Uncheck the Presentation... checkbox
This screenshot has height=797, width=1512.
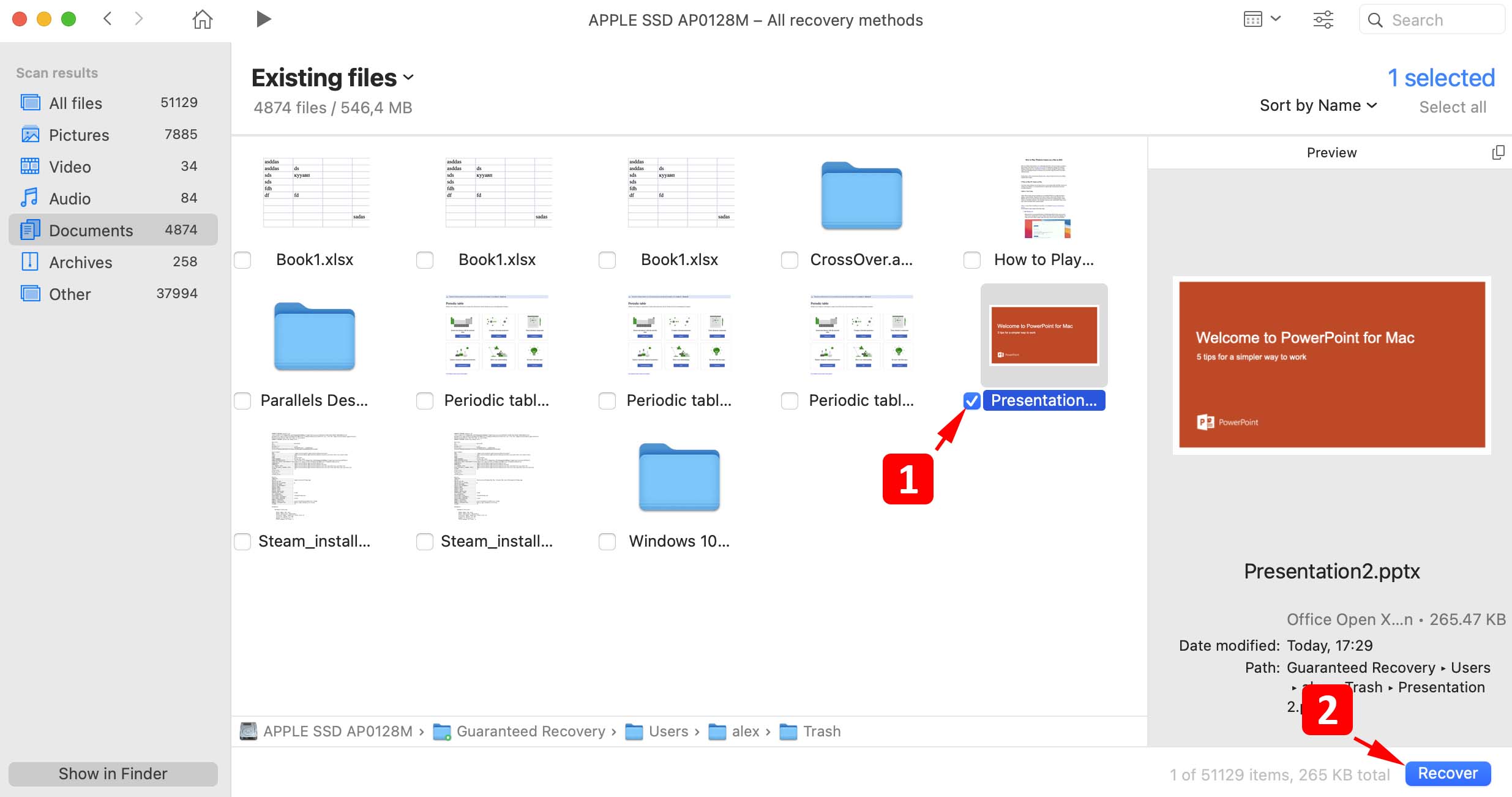(972, 401)
